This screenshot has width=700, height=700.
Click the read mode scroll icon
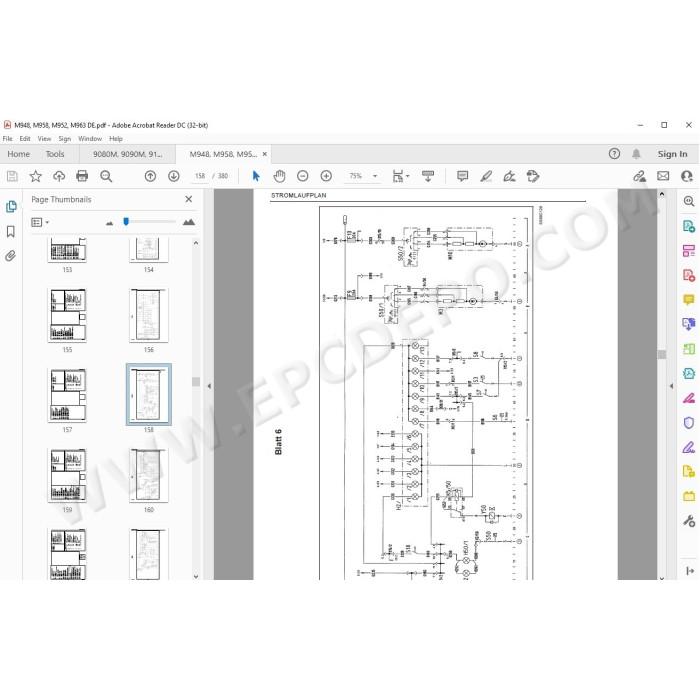pos(428,176)
